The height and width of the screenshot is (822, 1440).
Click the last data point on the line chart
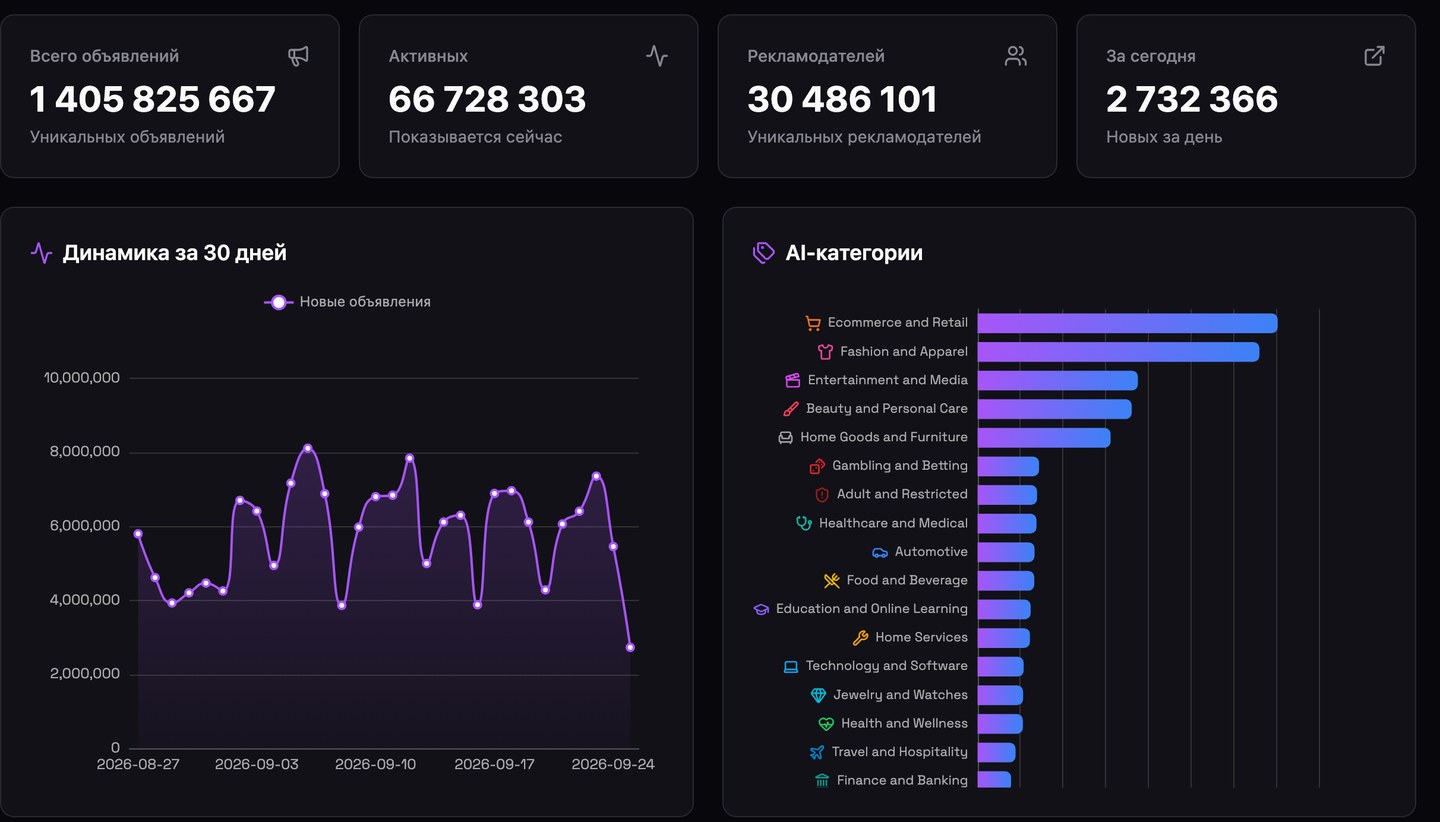pyautogui.click(x=630, y=647)
